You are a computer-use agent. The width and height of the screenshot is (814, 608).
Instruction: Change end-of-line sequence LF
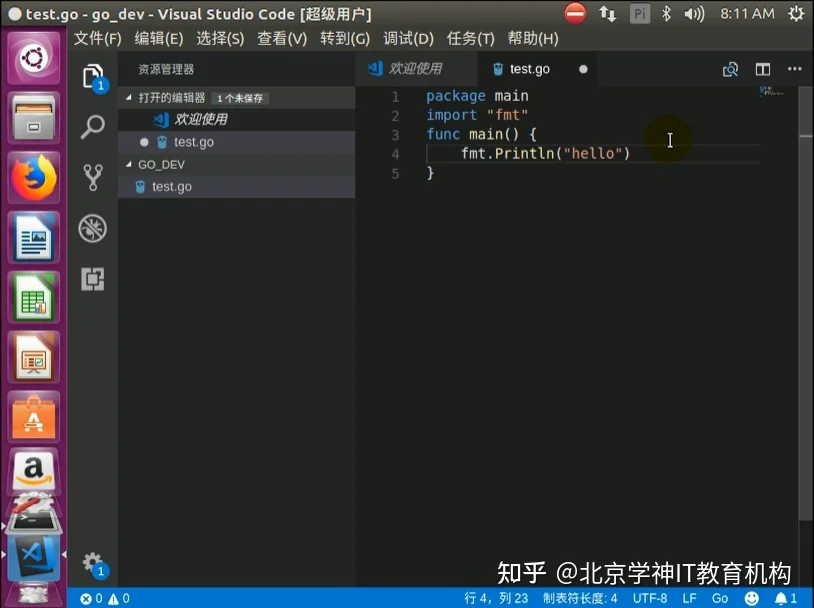[x=689, y=599]
